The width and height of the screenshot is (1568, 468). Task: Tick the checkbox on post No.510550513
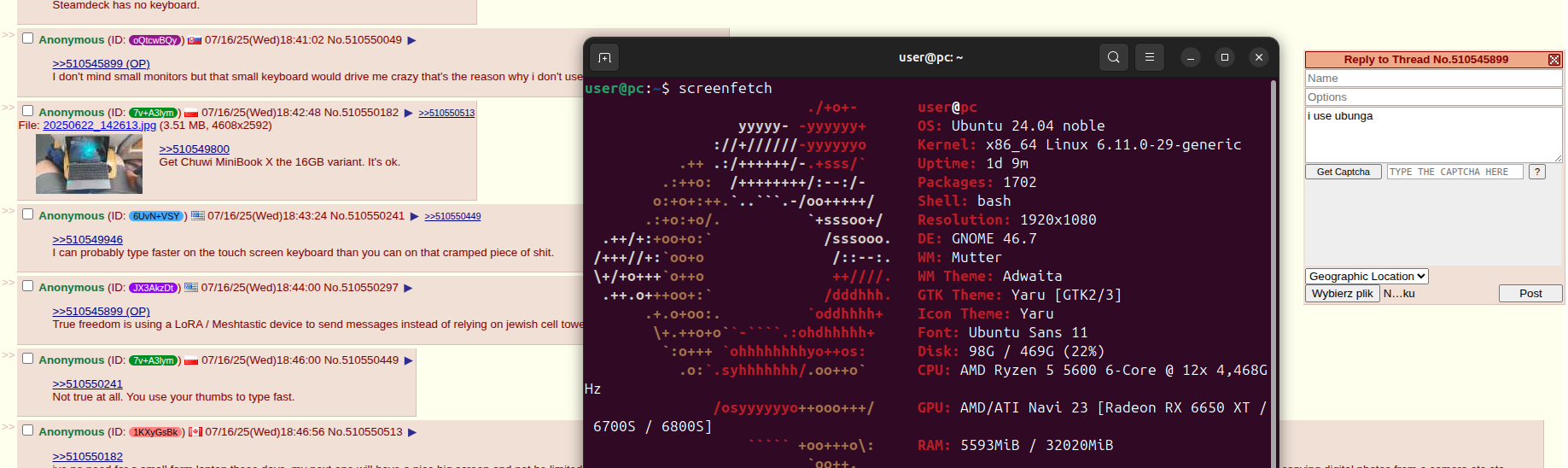(x=27, y=430)
